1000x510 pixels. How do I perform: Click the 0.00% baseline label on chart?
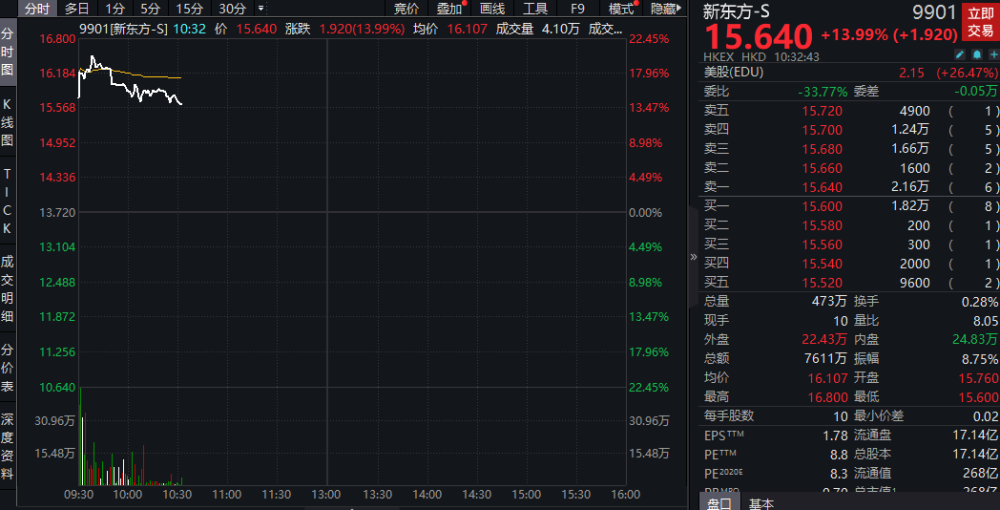[645, 212]
